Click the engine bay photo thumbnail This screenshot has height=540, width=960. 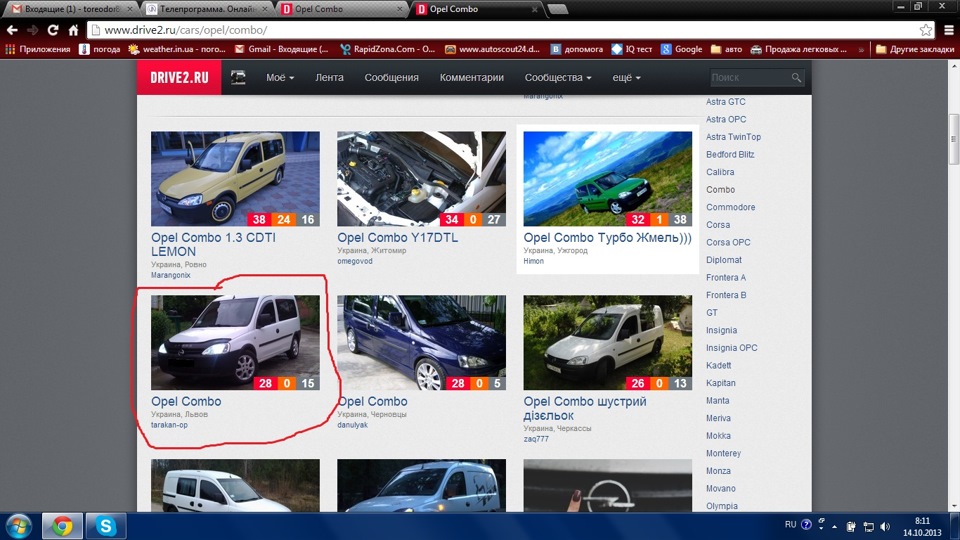click(x=421, y=179)
